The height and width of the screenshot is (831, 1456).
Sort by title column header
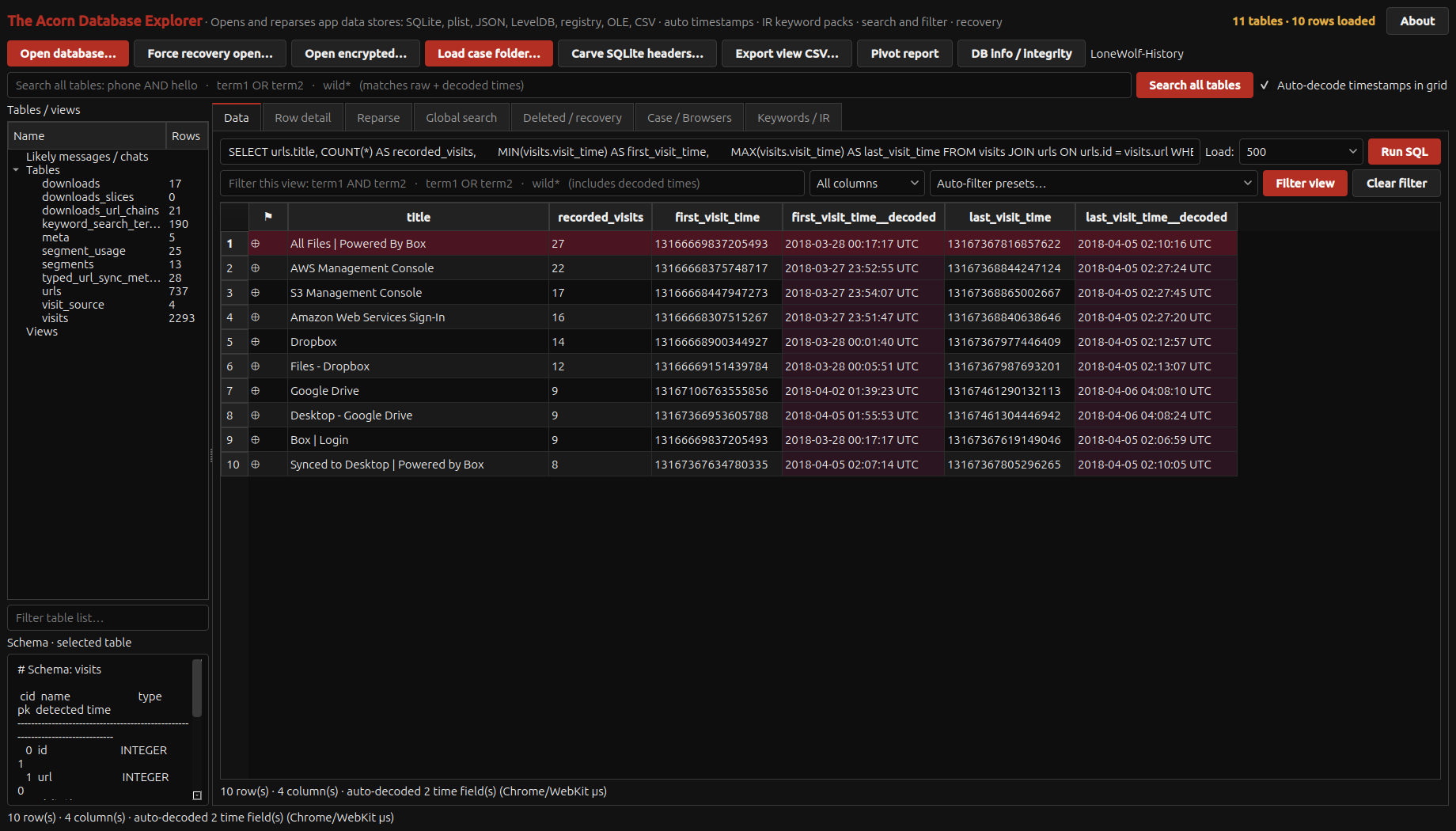419,217
